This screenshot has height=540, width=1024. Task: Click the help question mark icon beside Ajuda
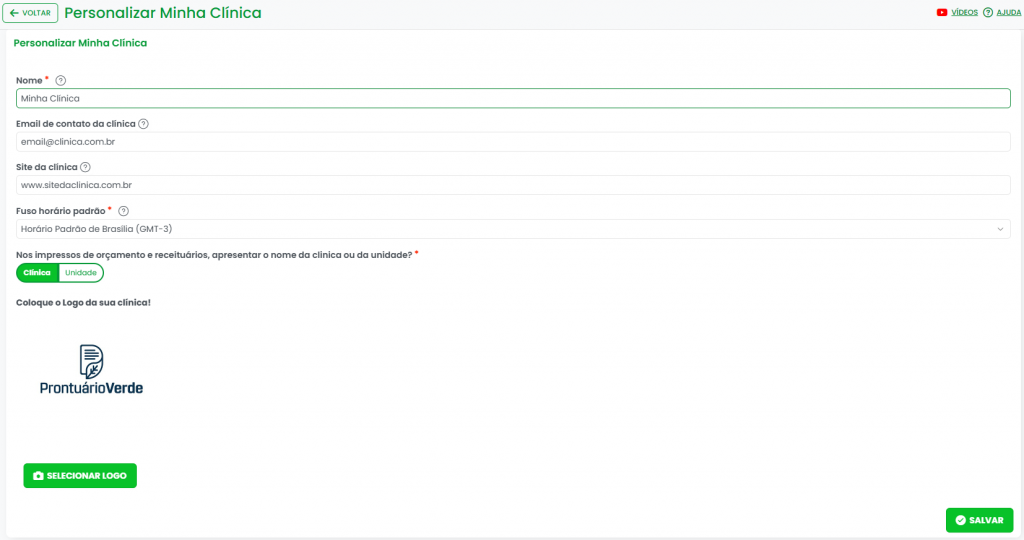click(x=988, y=13)
